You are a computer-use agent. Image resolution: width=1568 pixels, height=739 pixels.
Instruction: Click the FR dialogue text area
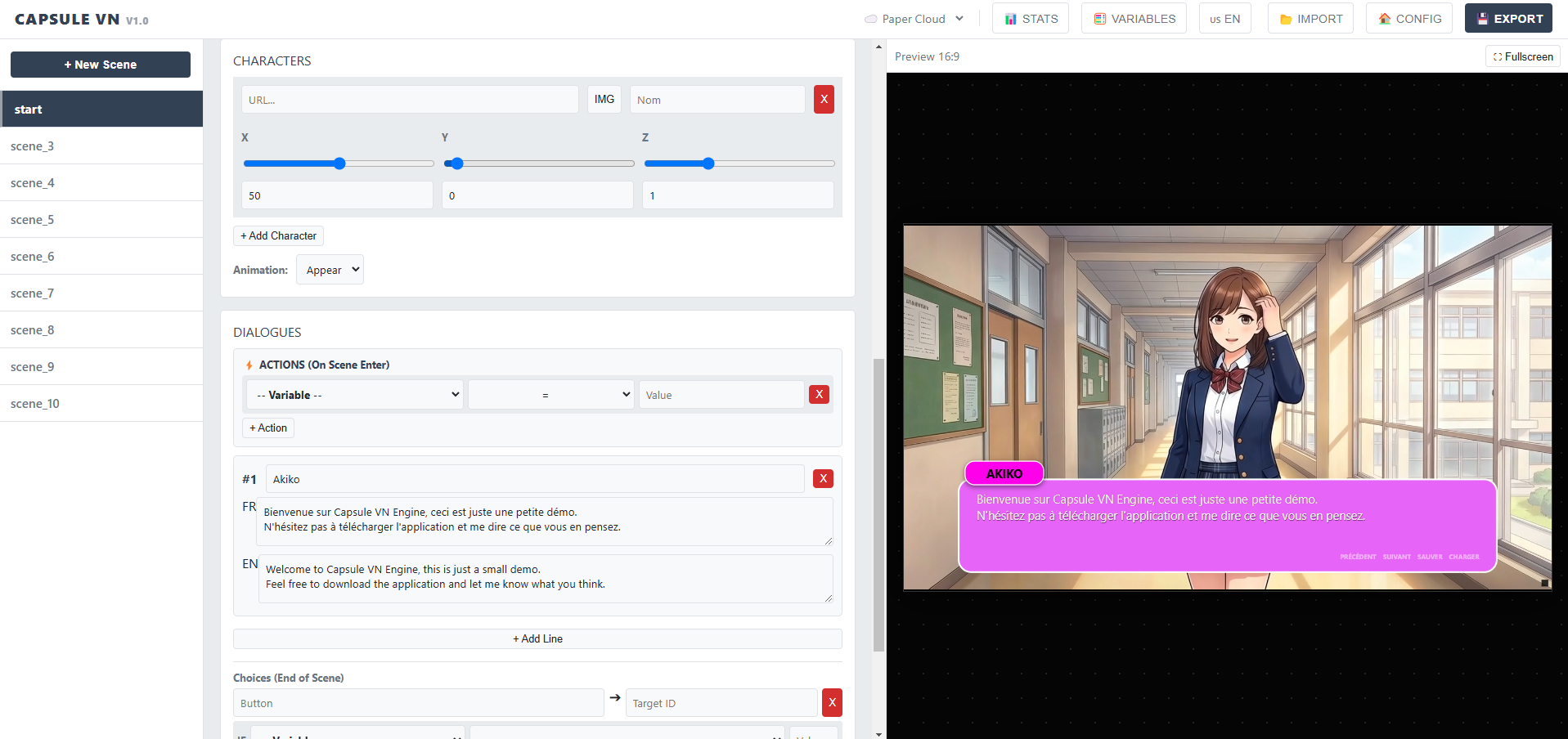point(546,522)
